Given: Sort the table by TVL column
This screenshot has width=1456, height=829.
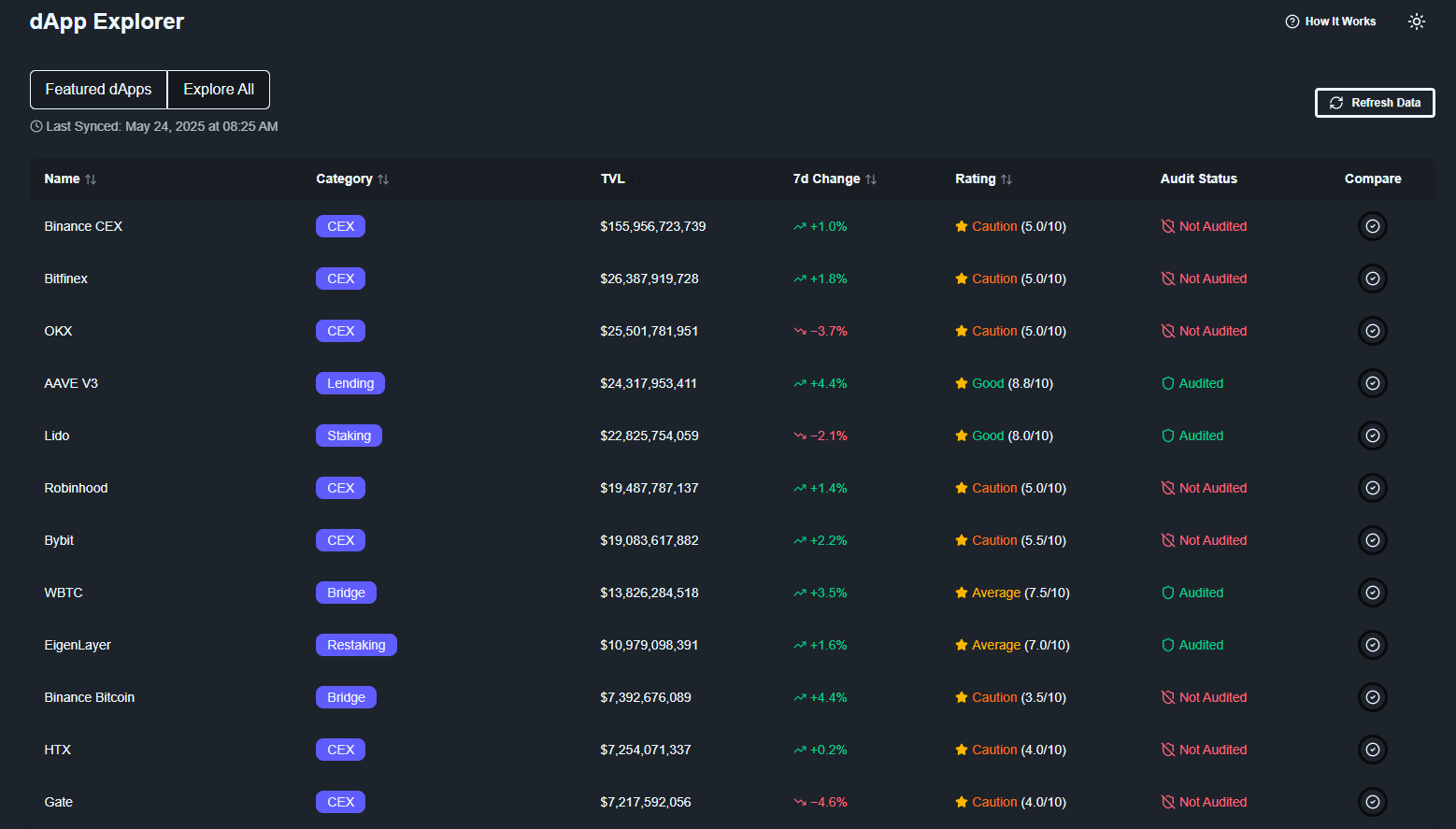Looking at the screenshot, I should click(x=621, y=179).
